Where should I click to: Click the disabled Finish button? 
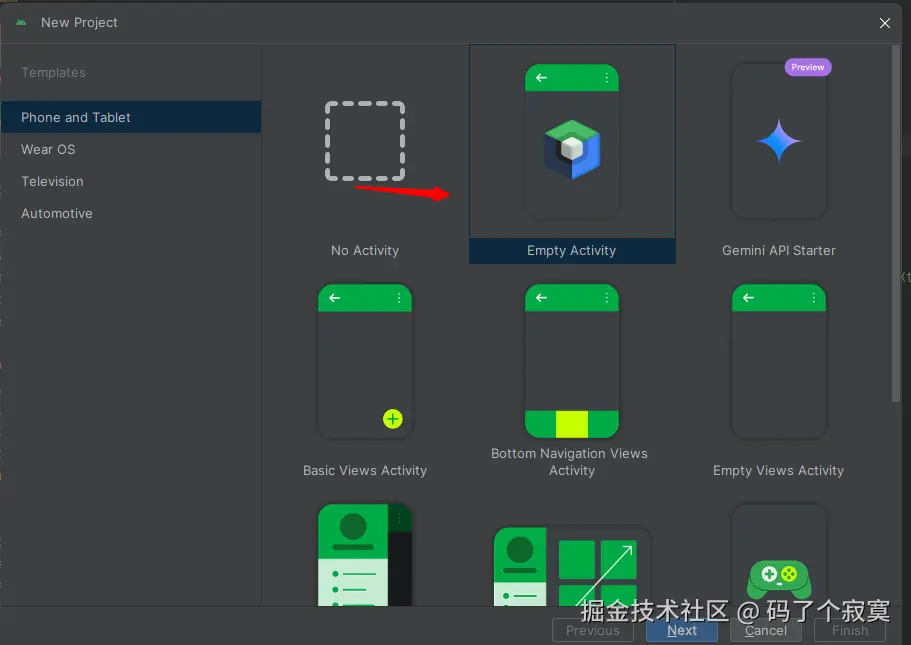pyautogui.click(x=850, y=630)
